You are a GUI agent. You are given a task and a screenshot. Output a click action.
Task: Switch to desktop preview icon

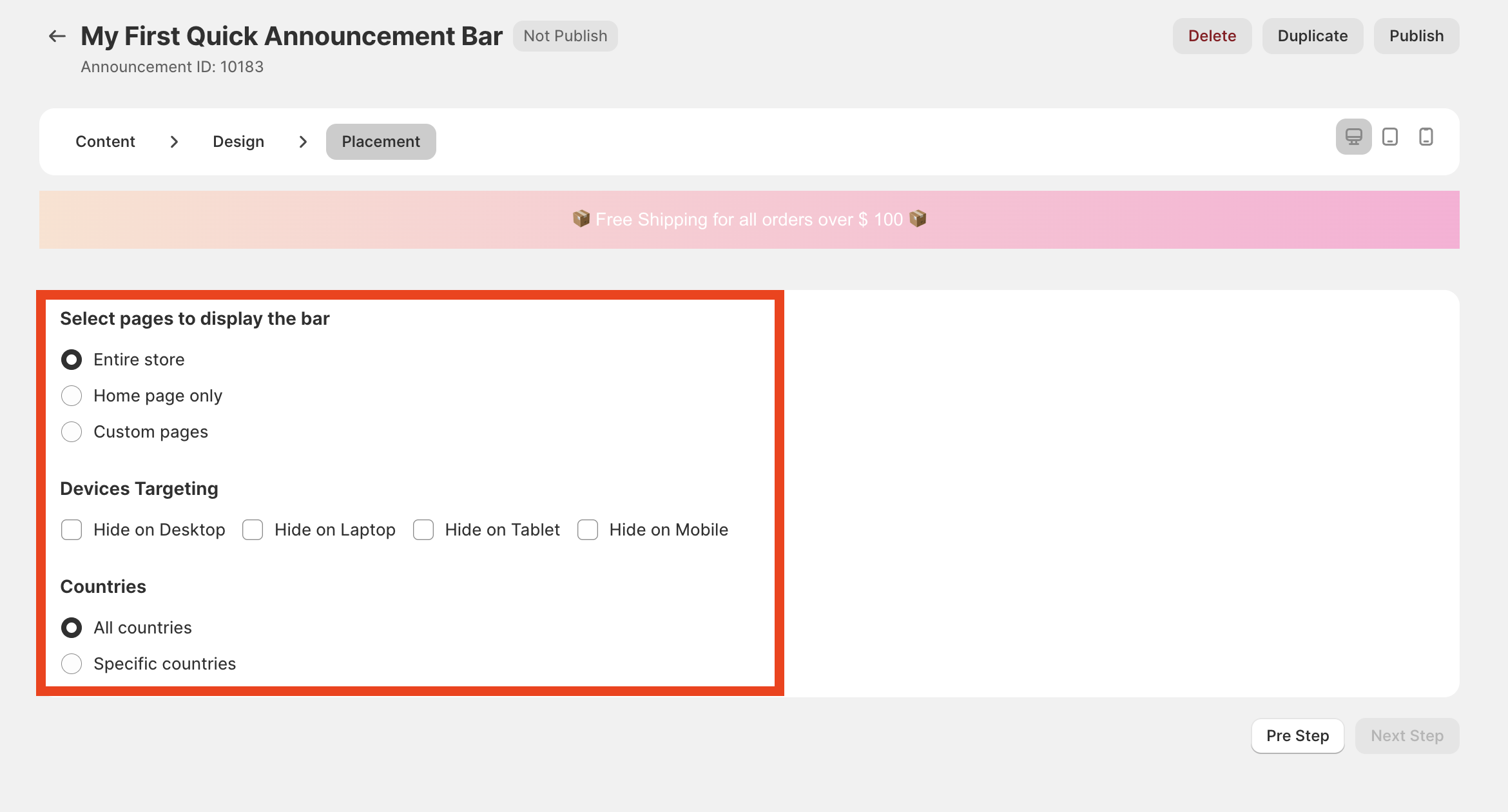(x=1353, y=137)
